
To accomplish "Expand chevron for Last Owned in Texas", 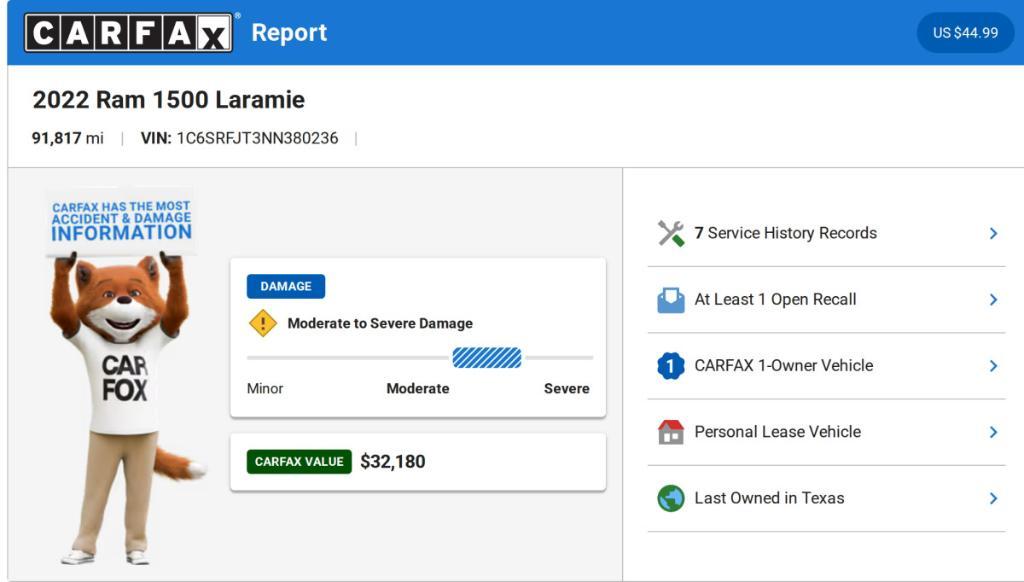I will point(993,498).
